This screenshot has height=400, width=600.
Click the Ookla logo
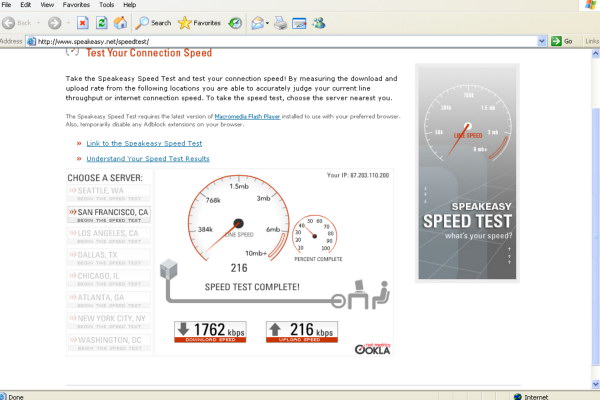click(372, 349)
